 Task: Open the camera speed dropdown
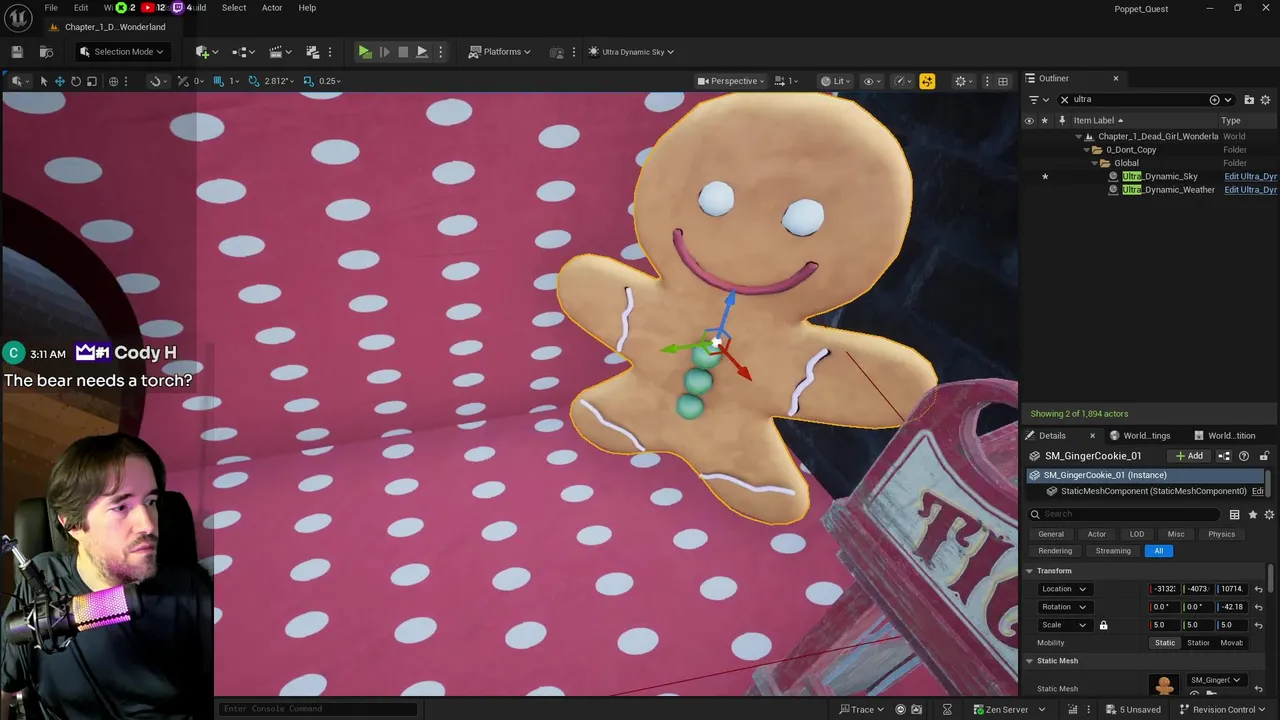click(788, 81)
